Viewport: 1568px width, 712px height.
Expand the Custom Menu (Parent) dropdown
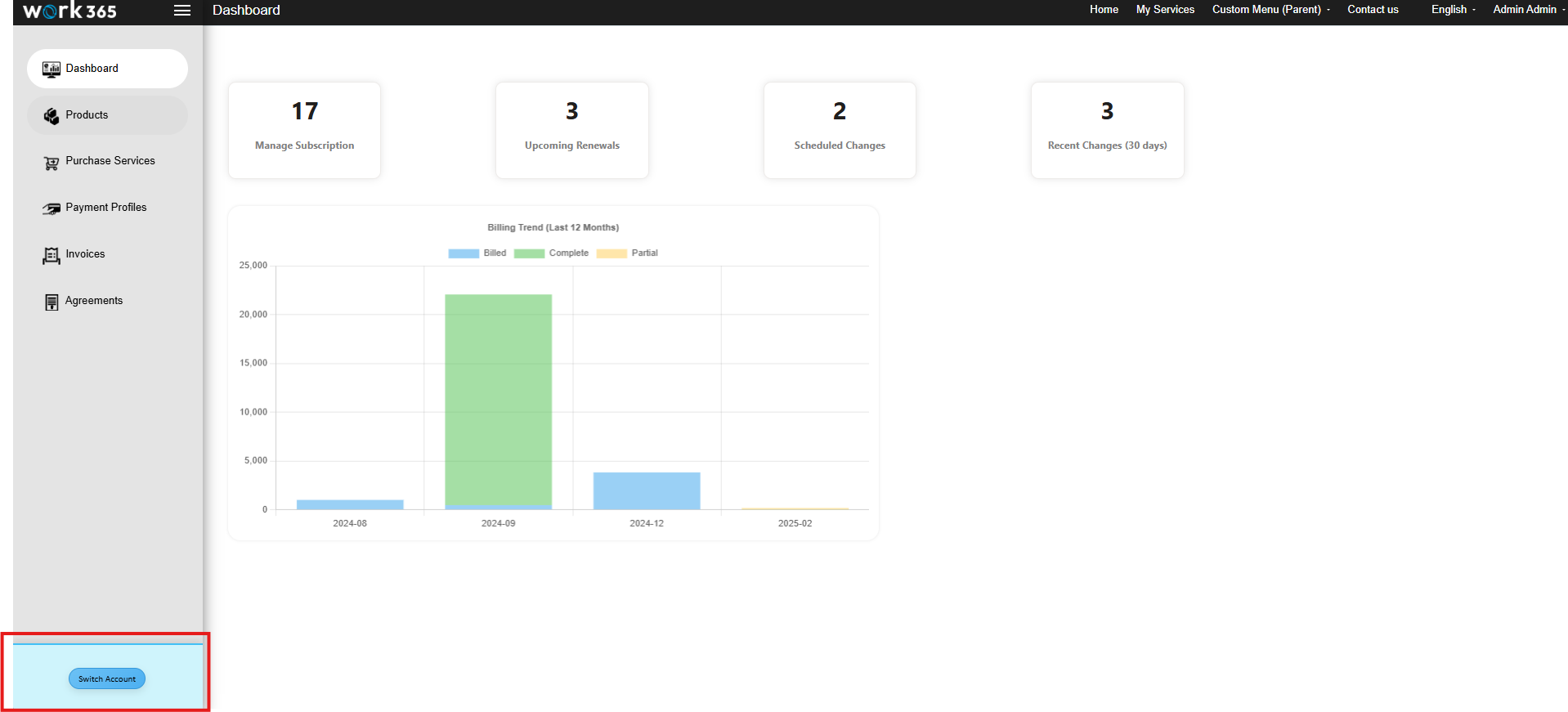tap(1271, 10)
